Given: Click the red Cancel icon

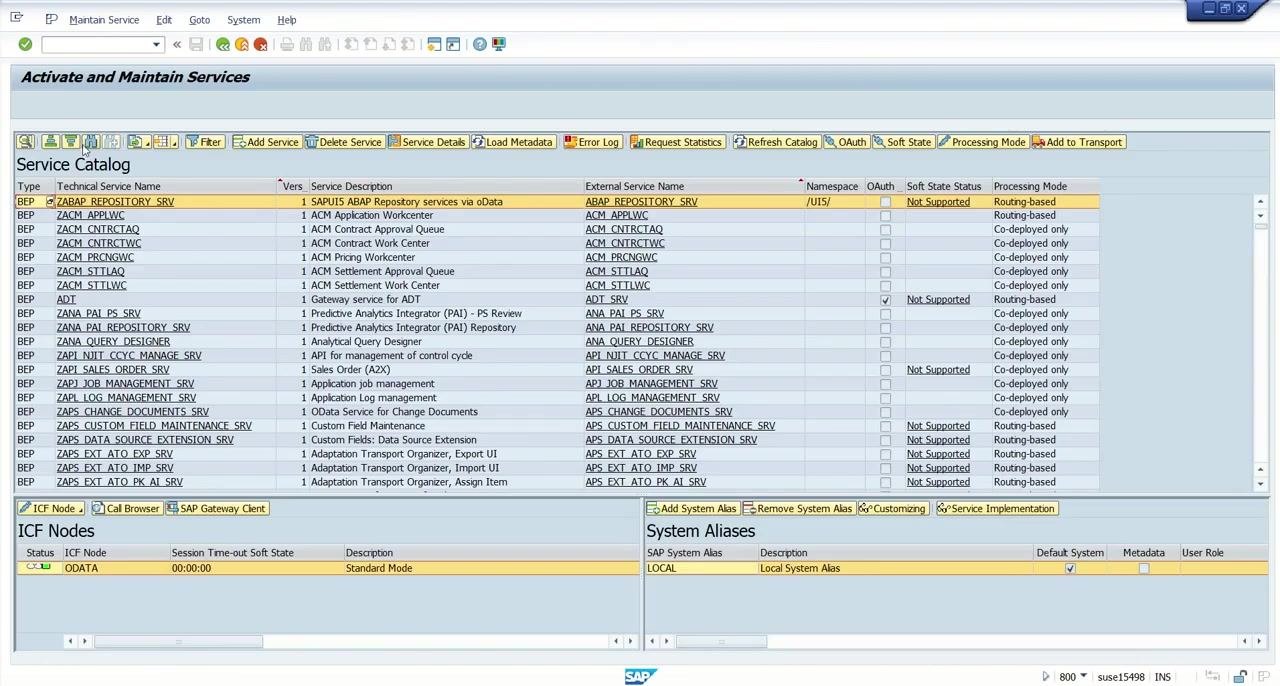Looking at the screenshot, I should pyautogui.click(x=261, y=44).
